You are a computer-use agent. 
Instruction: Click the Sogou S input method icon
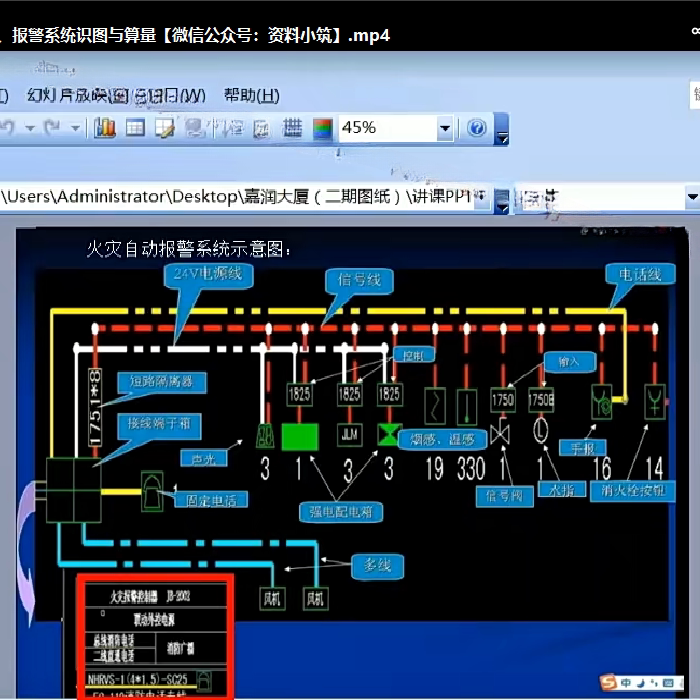pos(608,682)
